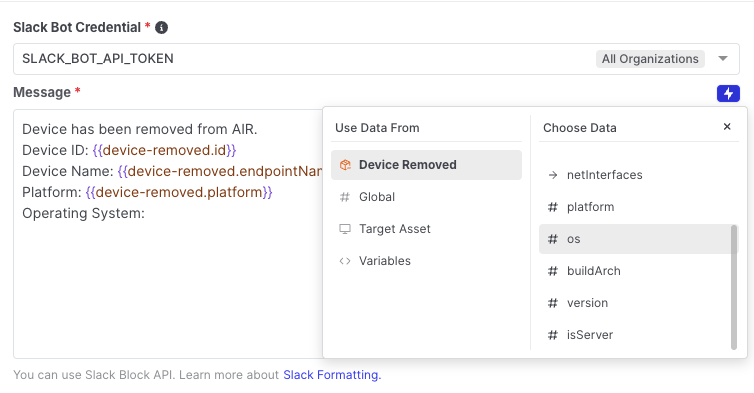Click the hash icon beside isServer
Screen dimensions: 754x393
pos(553,335)
